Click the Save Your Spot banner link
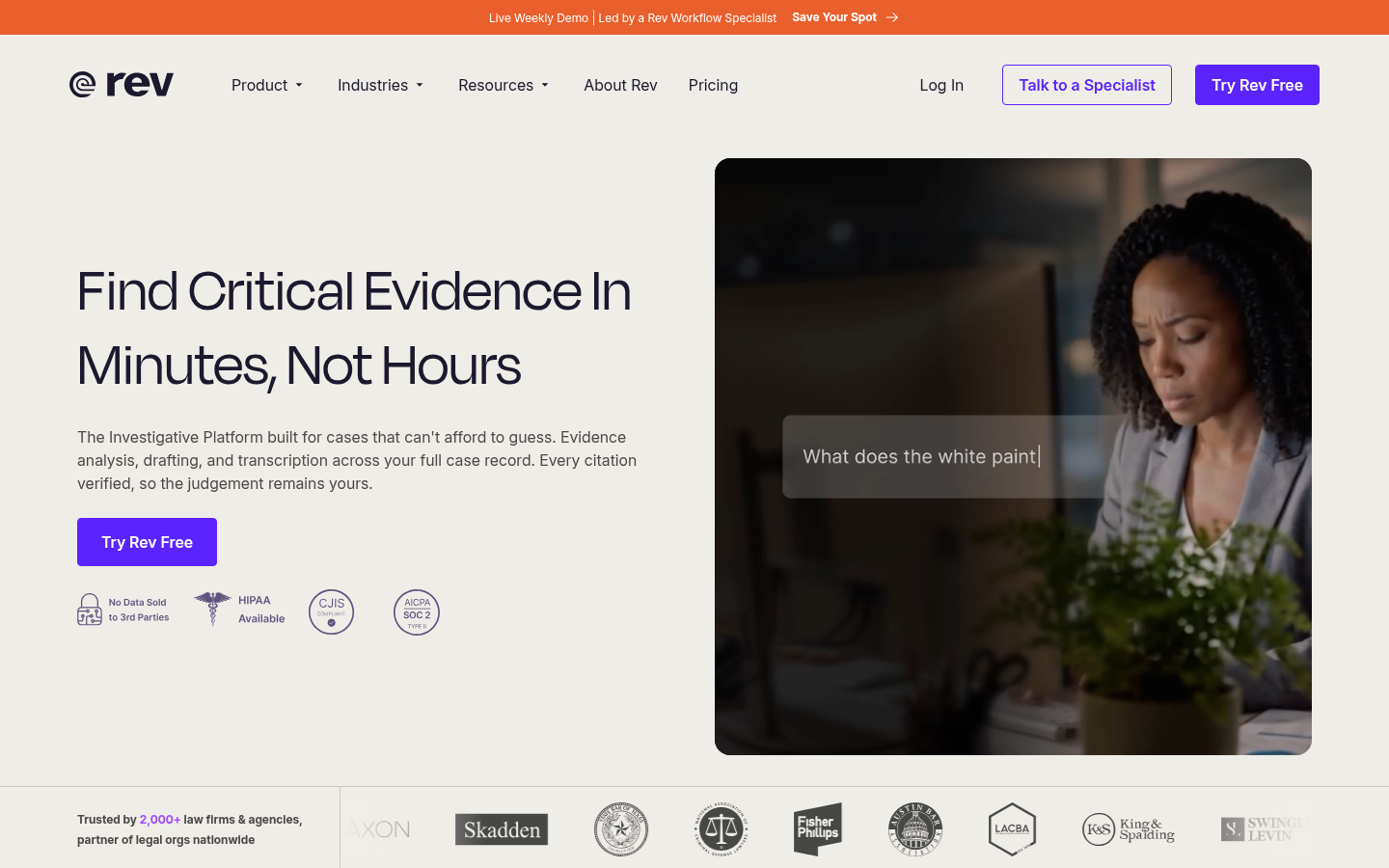This screenshot has height=868, width=1389. point(845,17)
